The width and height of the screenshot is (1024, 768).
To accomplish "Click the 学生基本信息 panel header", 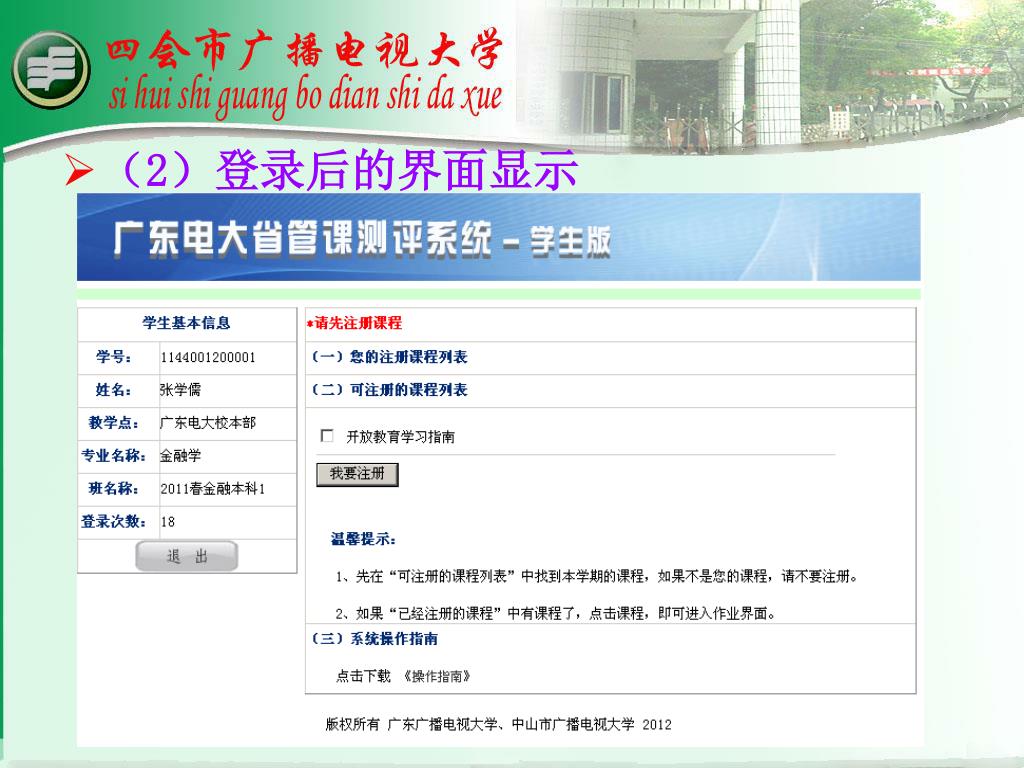I will 187,323.
